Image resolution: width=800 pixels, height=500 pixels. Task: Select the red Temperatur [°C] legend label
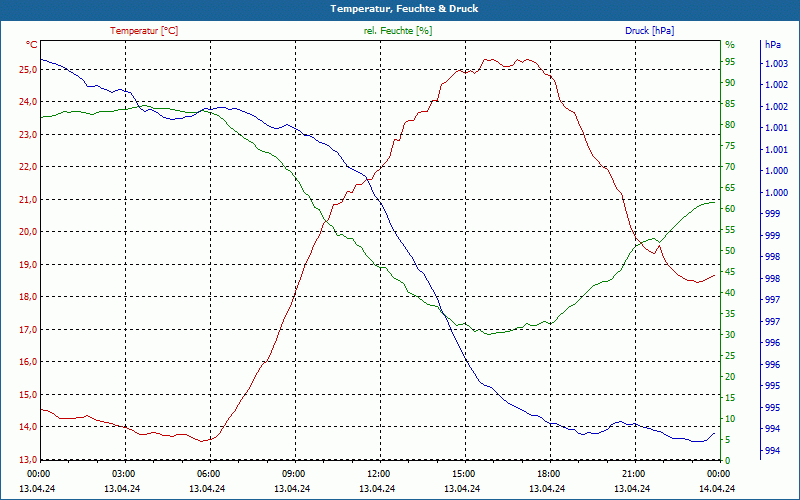coord(144,31)
